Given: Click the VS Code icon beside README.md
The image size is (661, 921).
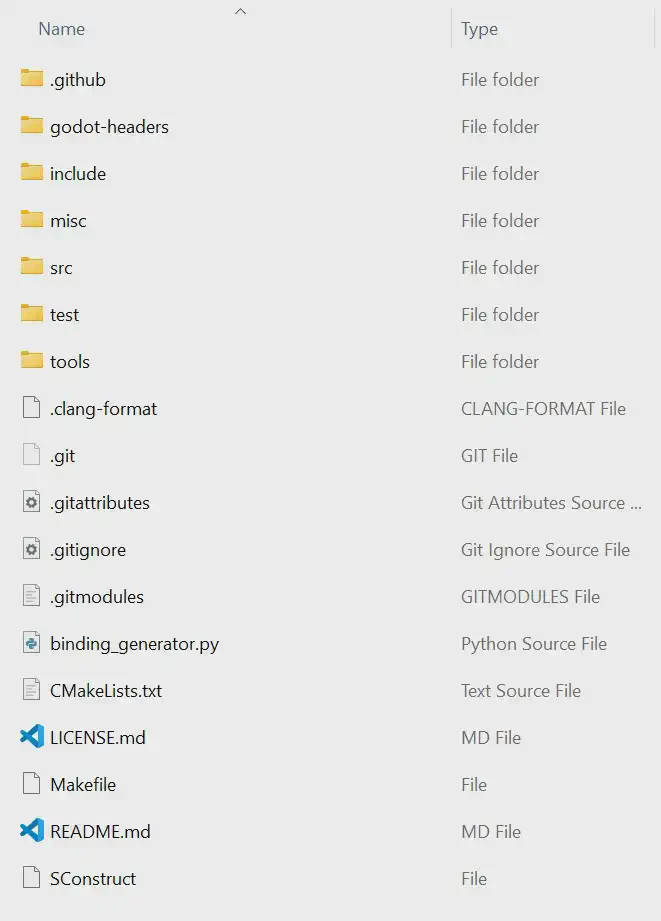Looking at the screenshot, I should [x=32, y=831].
